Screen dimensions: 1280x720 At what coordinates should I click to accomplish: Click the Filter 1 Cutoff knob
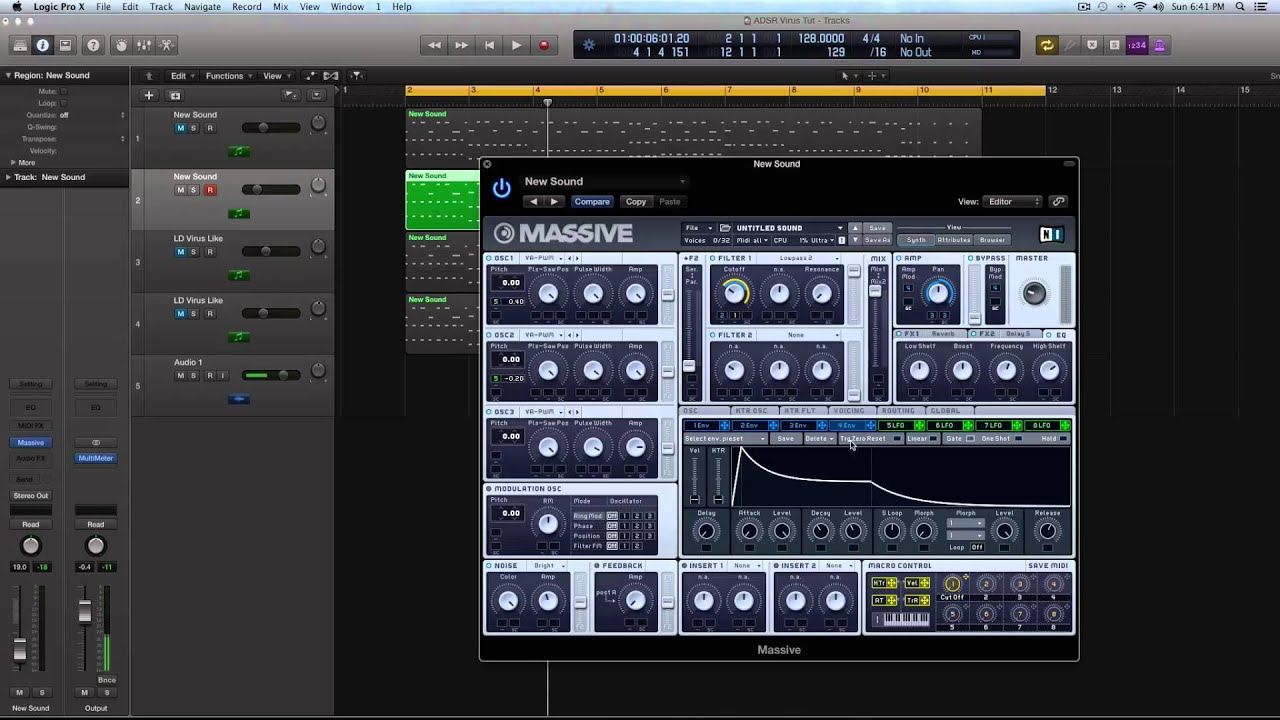tap(734, 292)
